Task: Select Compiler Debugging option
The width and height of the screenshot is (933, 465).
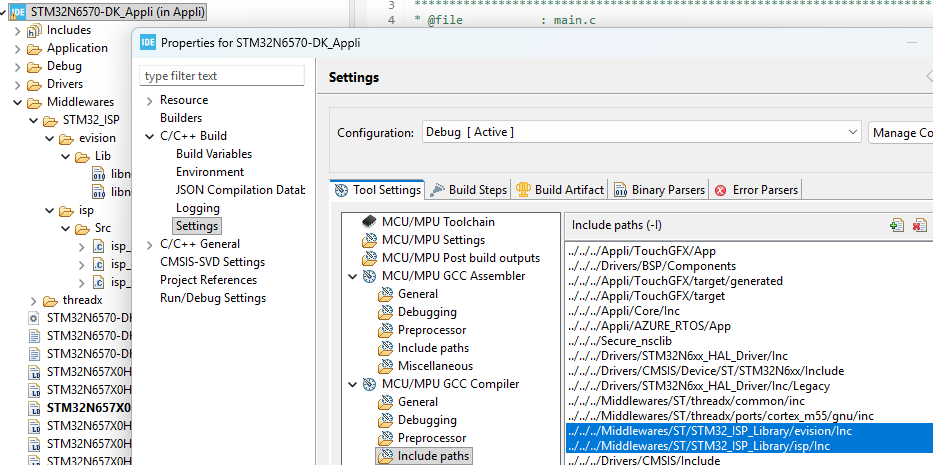Action: tap(427, 420)
